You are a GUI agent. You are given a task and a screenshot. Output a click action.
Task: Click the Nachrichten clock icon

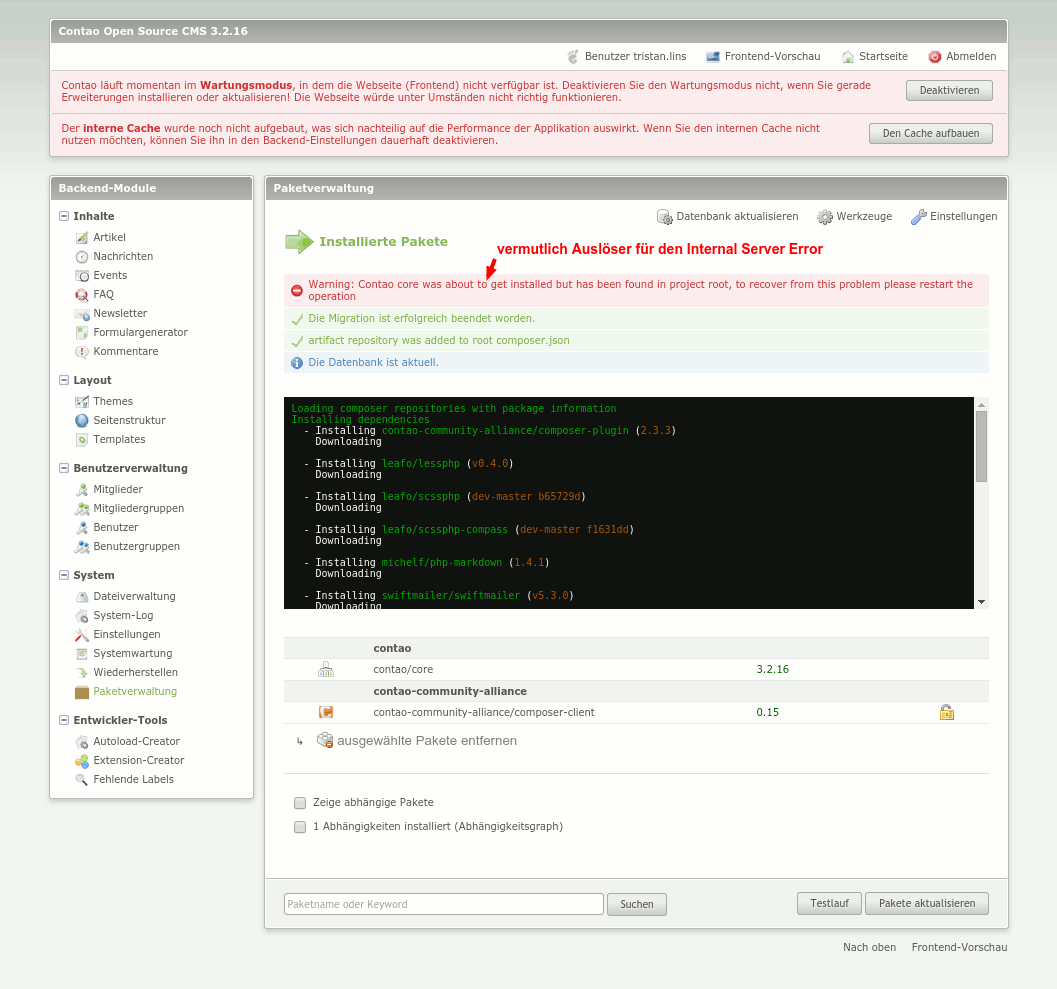click(x=82, y=256)
